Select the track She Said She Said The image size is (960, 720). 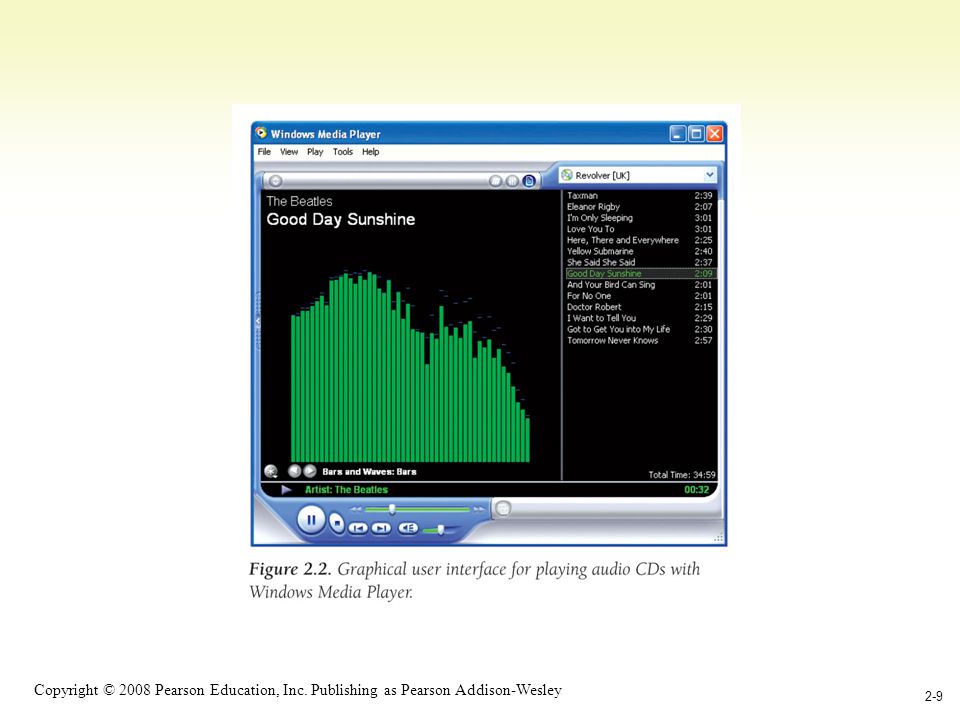pyautogui.click(x=639, y=262)
